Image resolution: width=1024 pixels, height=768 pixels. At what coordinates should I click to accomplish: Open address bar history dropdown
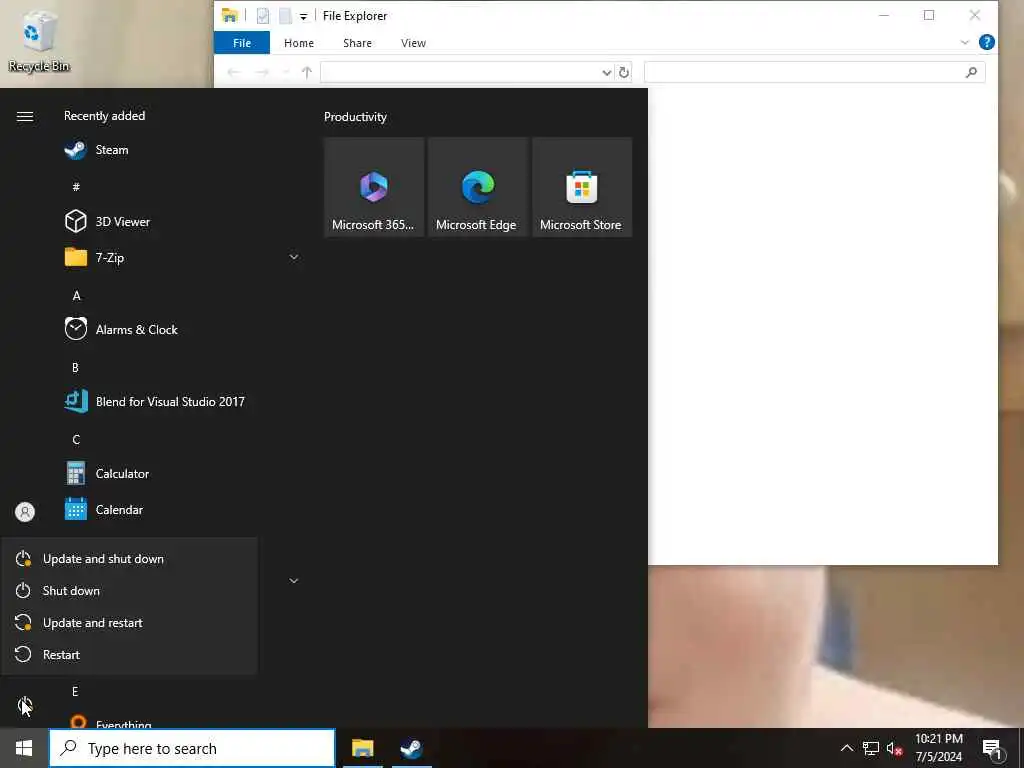tap(607, 72)
